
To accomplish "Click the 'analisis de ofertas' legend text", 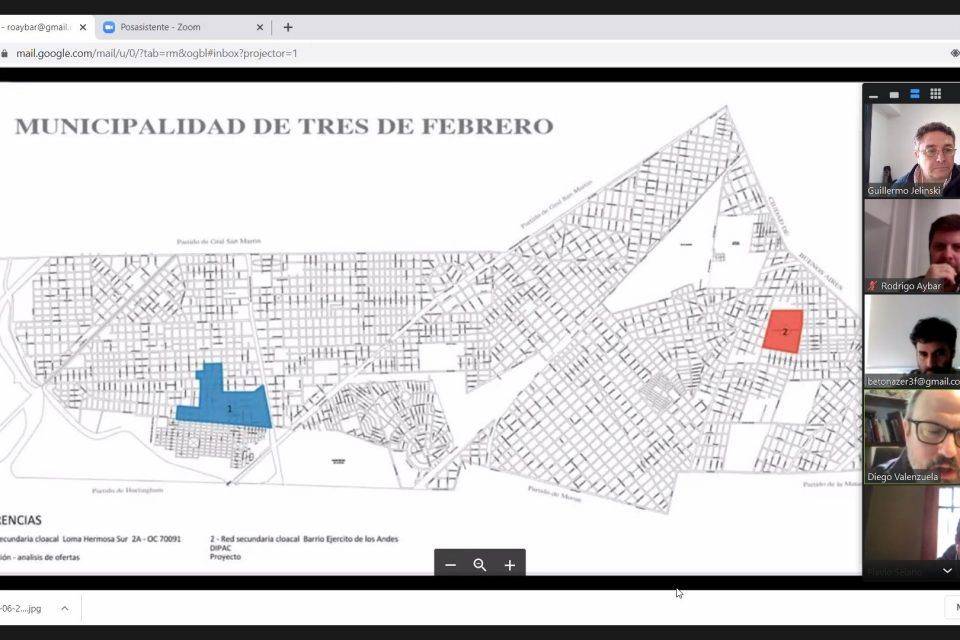I will pos(49,557).
